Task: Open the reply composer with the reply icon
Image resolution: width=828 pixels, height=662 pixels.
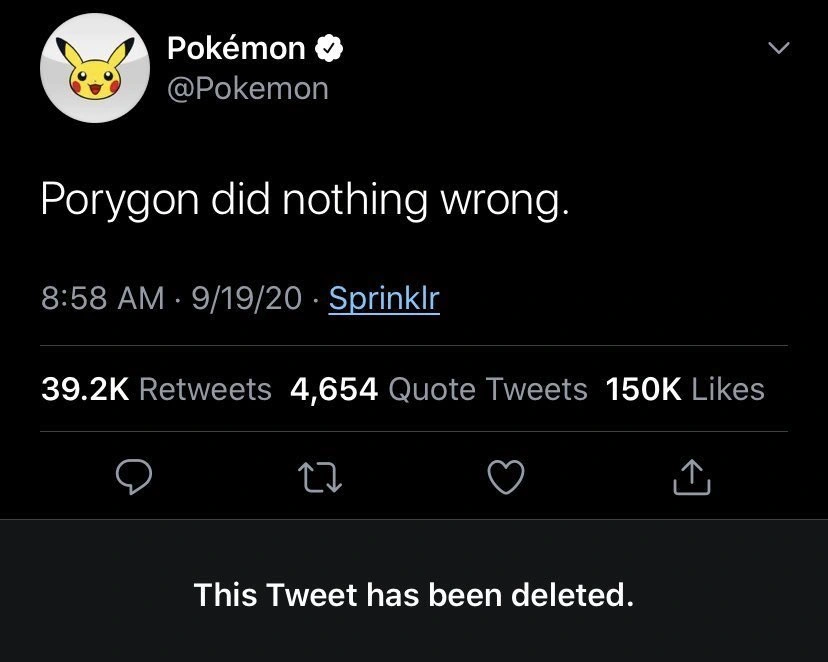Action: pyautogui.click(x=134, y=477)
